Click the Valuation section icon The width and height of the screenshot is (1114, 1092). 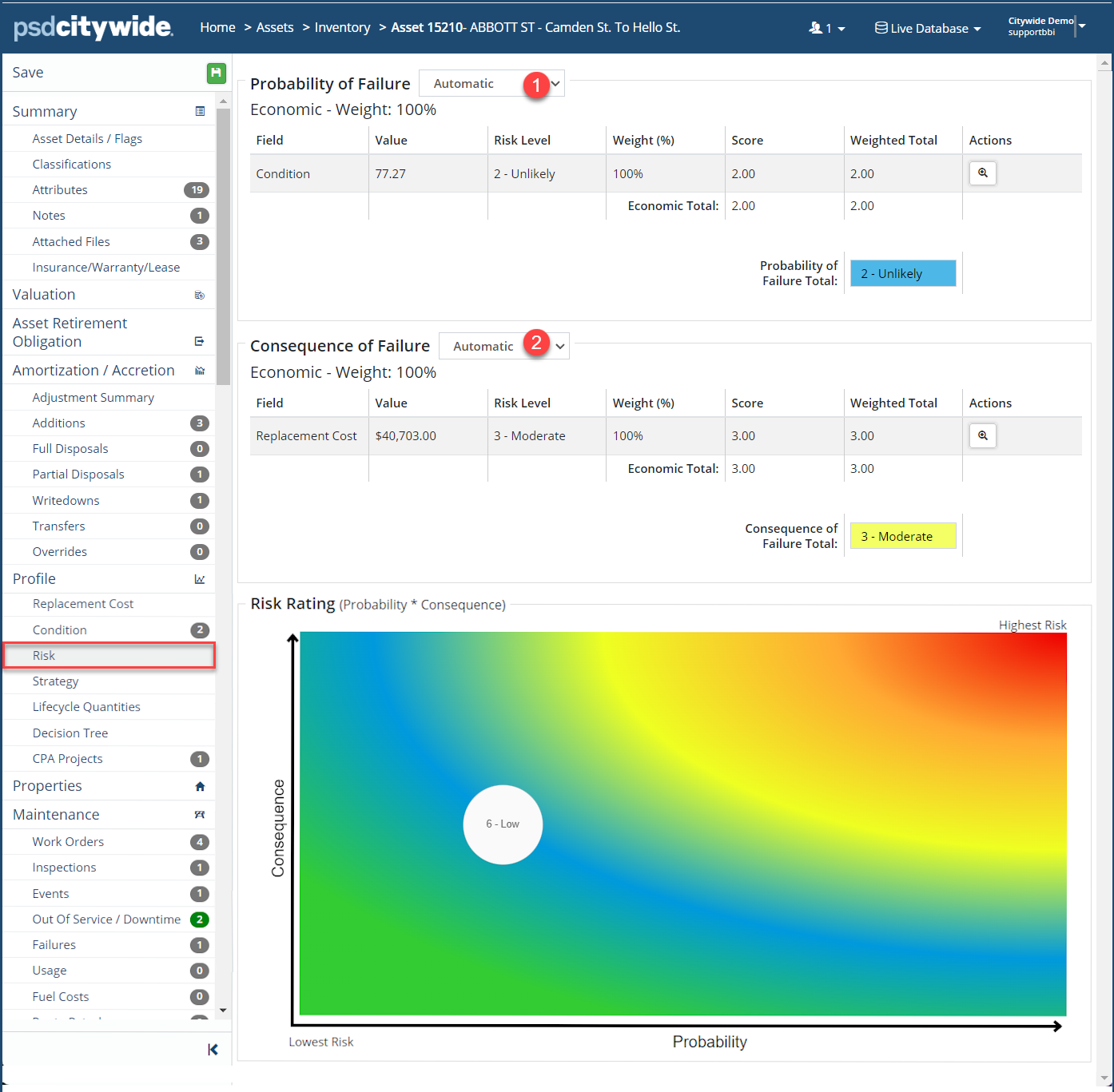click(200, 296)
